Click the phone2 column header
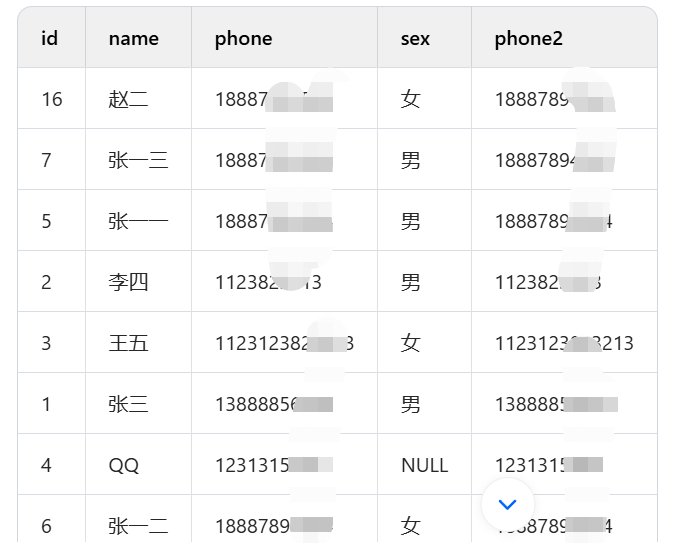The width and height of the screenshot is (680, 543). pyautogui.click(x=528, y=39)
